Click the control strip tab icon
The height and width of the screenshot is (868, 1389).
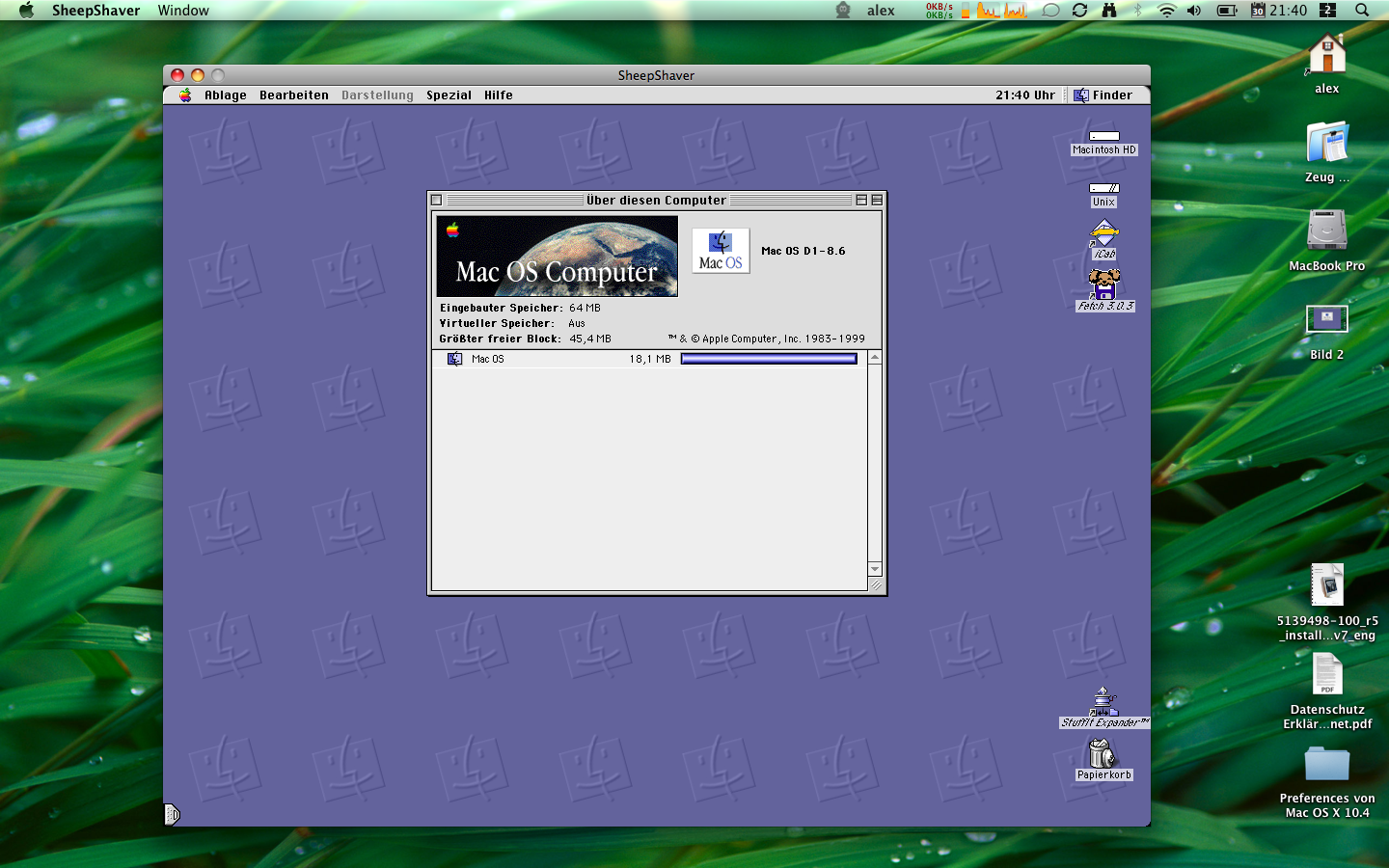coord(172,815)
